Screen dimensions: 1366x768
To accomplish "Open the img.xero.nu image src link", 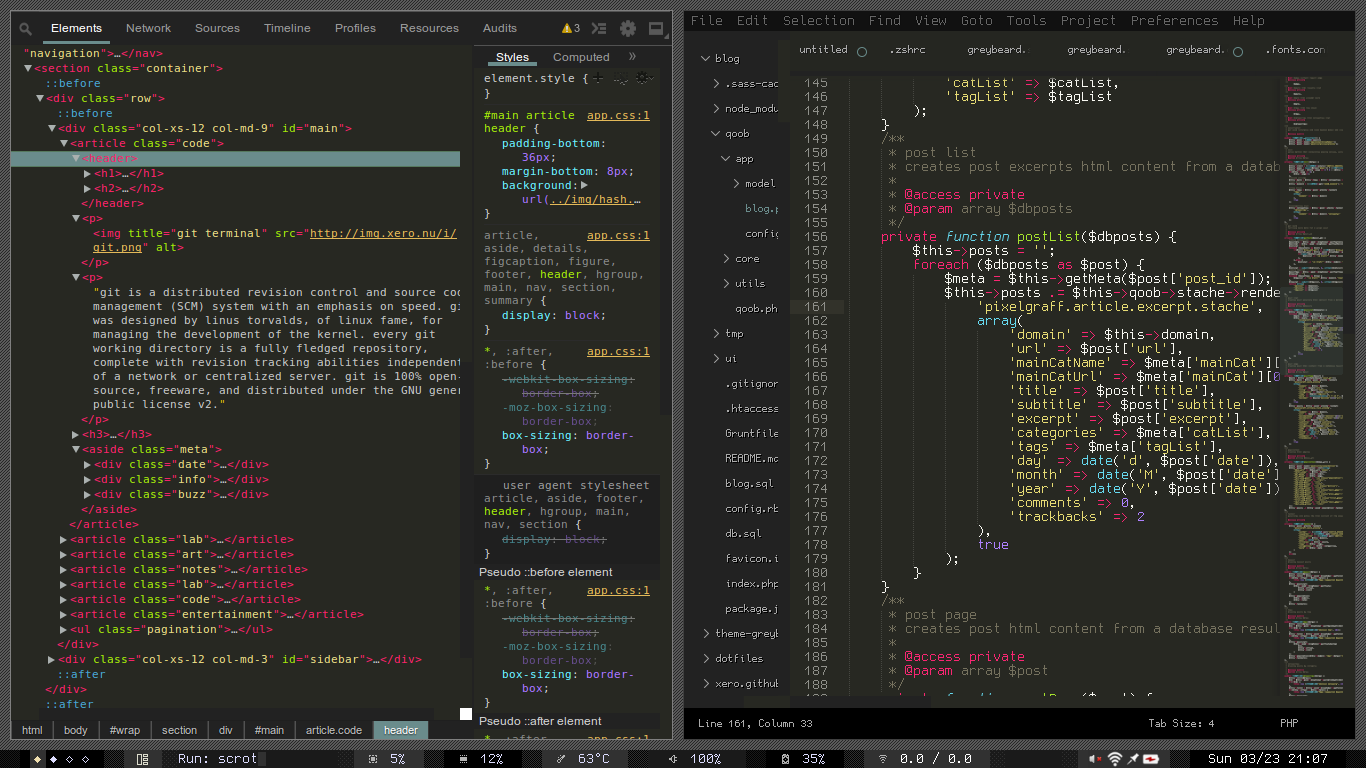I will coord(383,234).
